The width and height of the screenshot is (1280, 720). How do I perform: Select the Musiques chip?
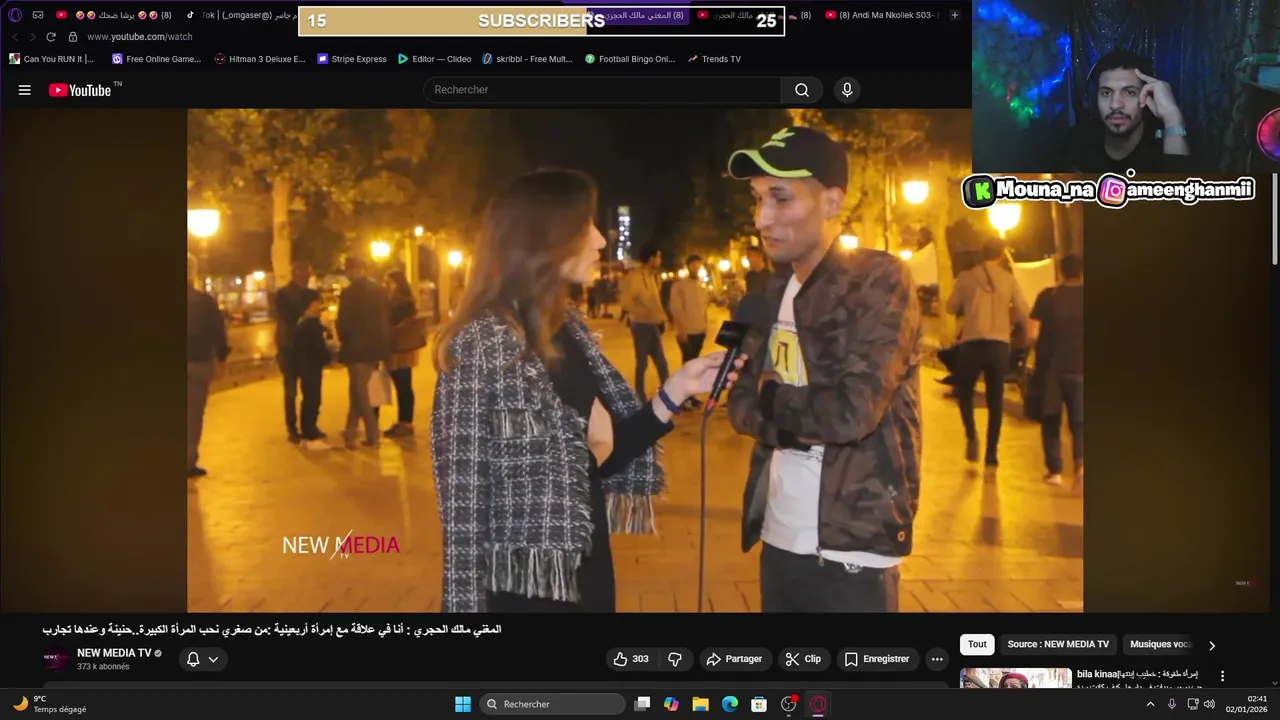coord(1160,644)
